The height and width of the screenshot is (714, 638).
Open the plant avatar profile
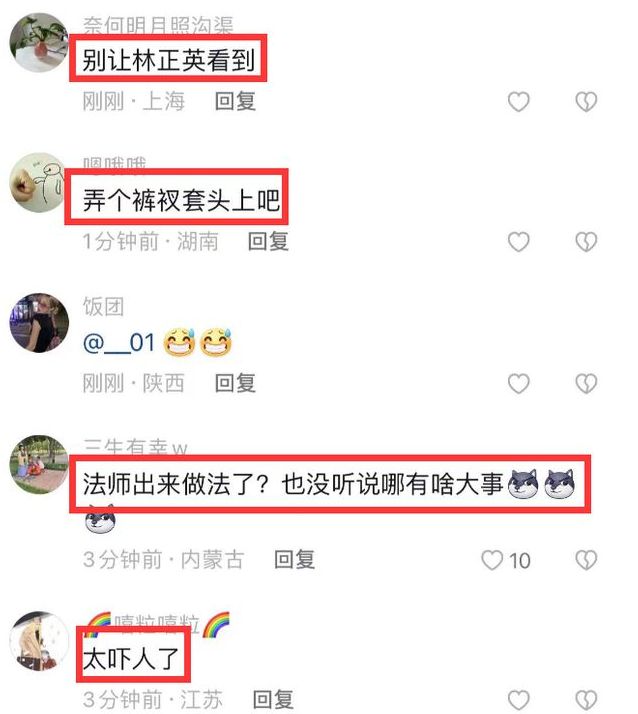tap(39, 42)
